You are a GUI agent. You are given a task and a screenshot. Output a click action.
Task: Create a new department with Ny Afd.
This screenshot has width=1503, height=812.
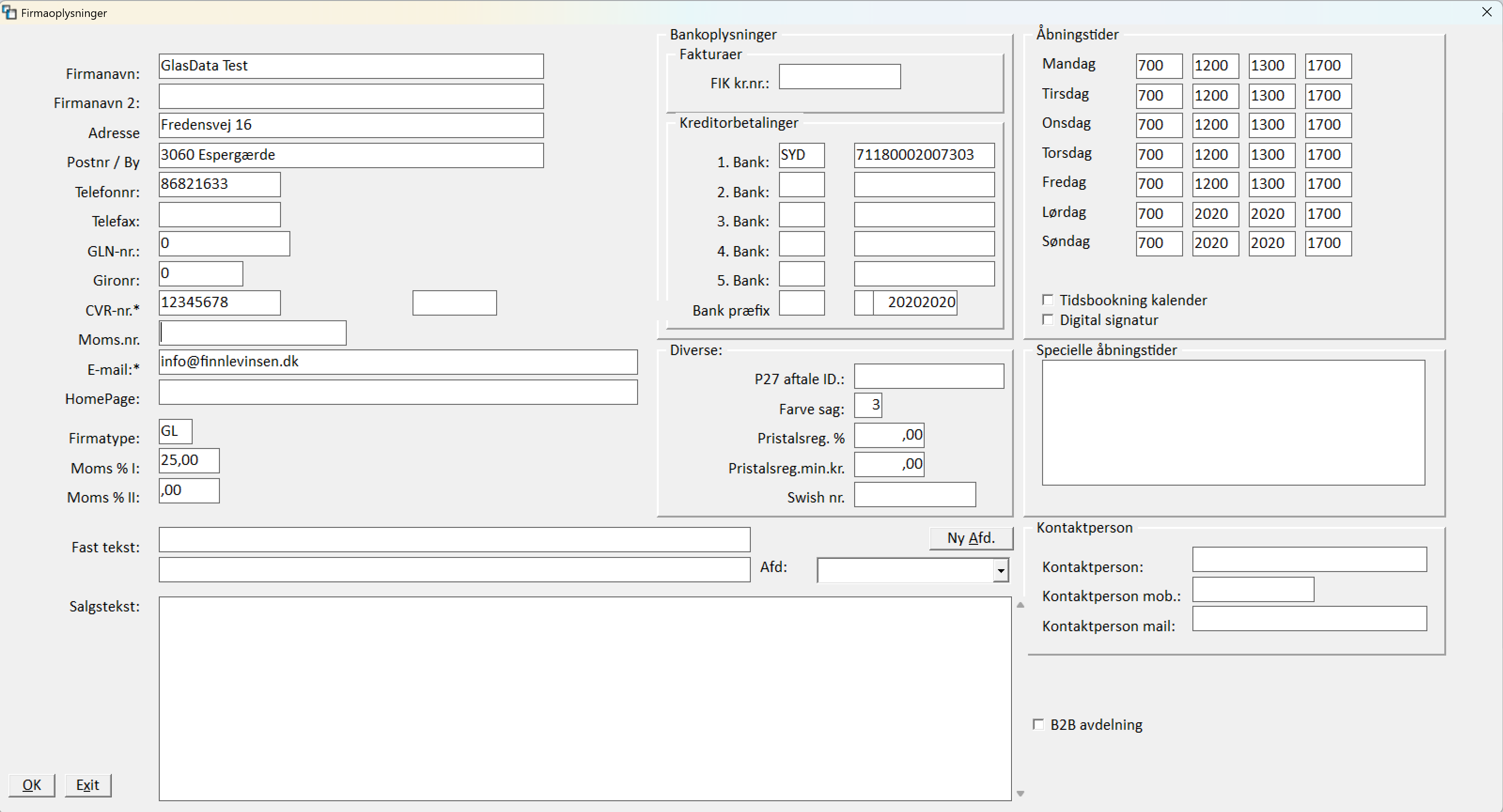click(971, 538)
